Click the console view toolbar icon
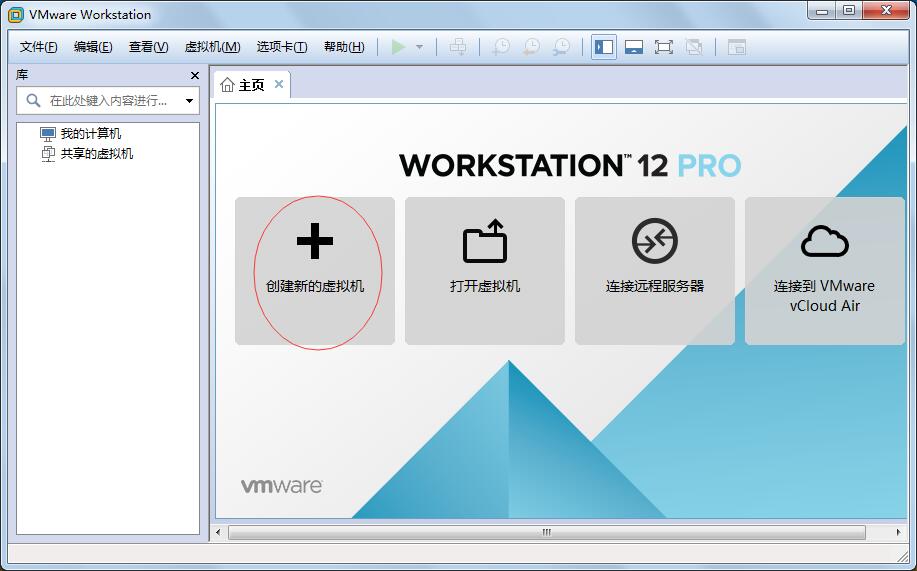 tap(737, 47)
